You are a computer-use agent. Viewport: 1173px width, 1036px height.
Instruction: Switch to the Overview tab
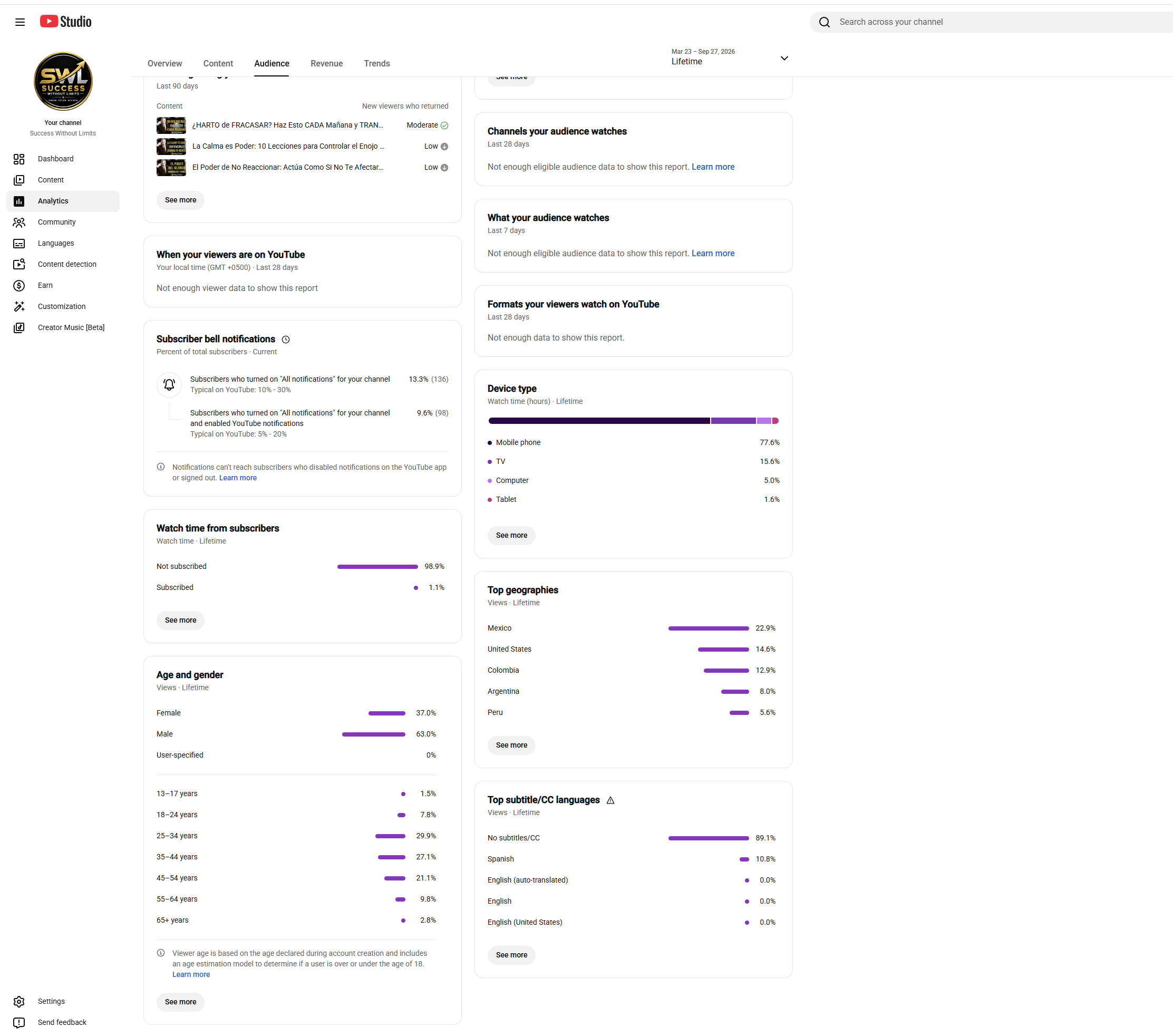click(164, 64)
